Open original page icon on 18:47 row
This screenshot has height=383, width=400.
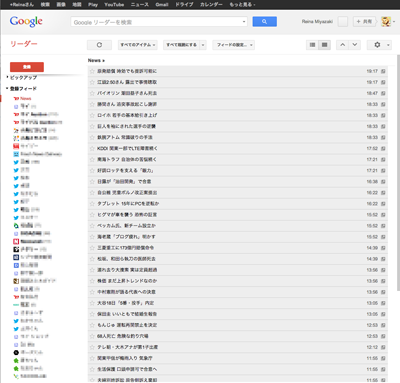pos(383,93)
